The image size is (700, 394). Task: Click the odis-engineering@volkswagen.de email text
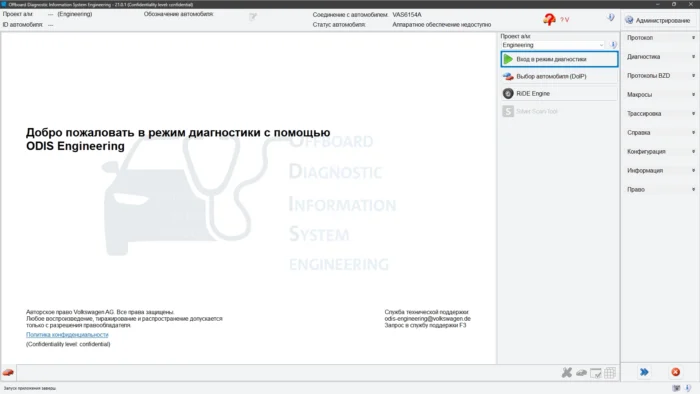pos(427,319)
